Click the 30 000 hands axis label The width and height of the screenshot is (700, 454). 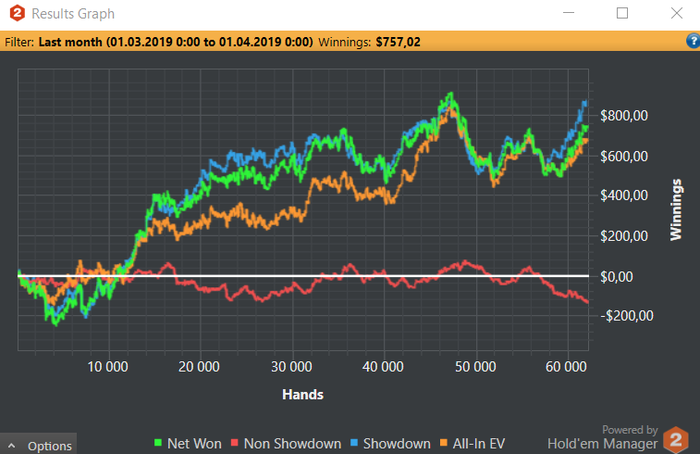pos(292,367)
